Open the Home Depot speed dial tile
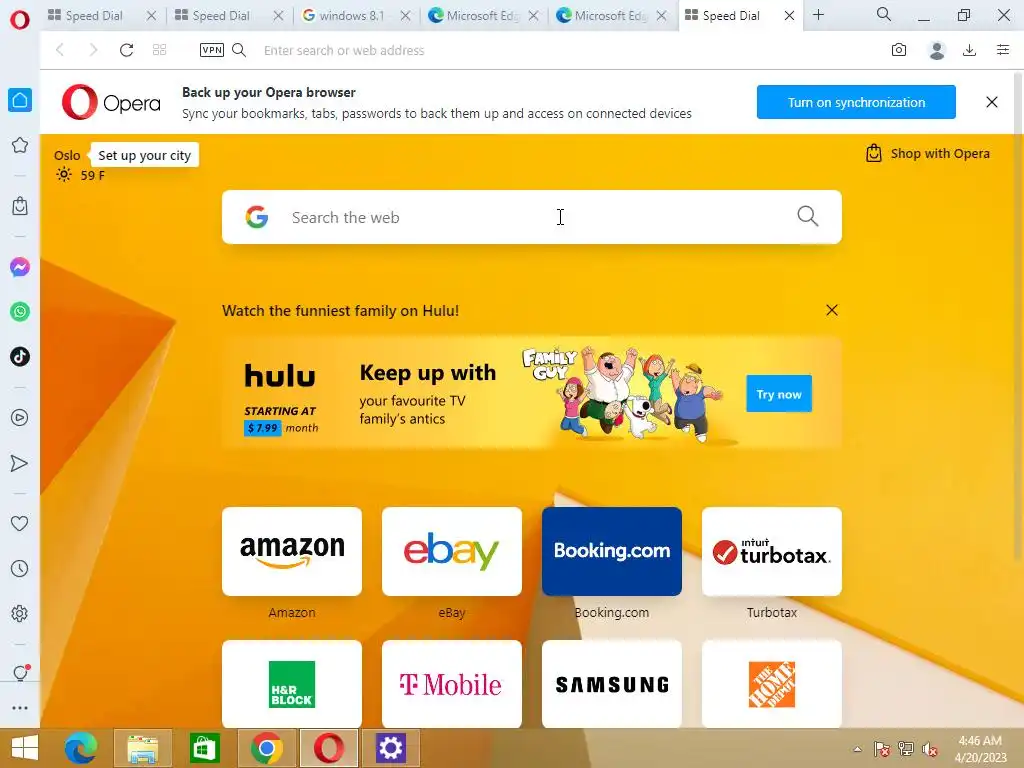 [x=772, y=684]
